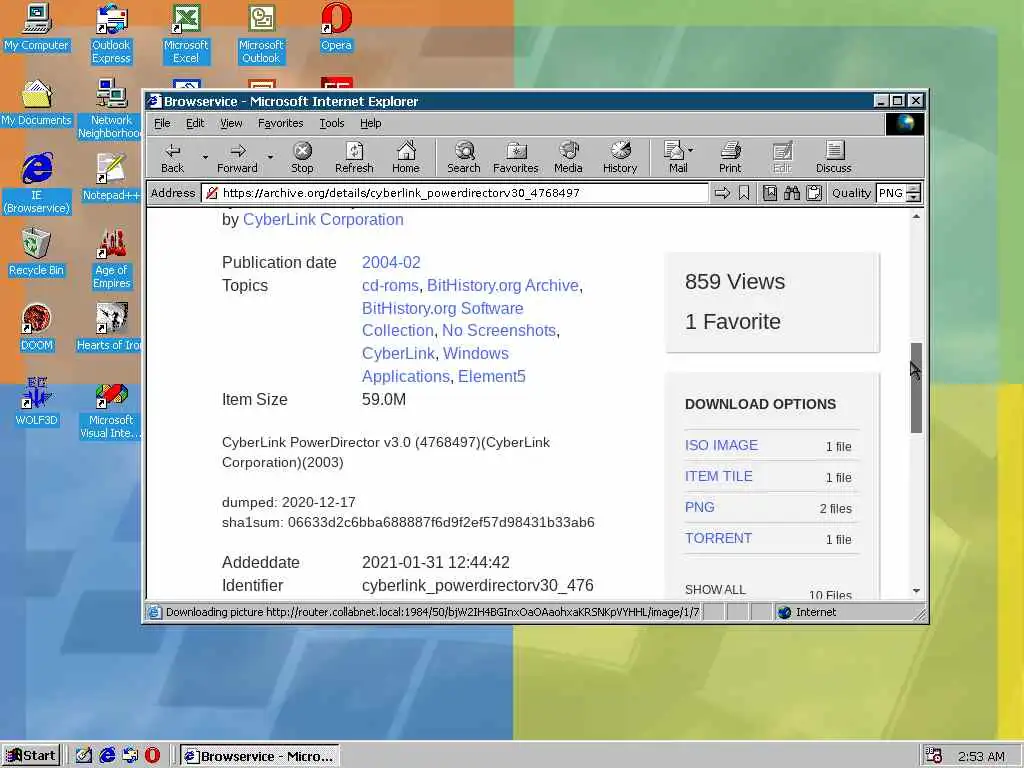
Task: Click Opera quick launch icon in taskbar
Action: pos(152,756)
